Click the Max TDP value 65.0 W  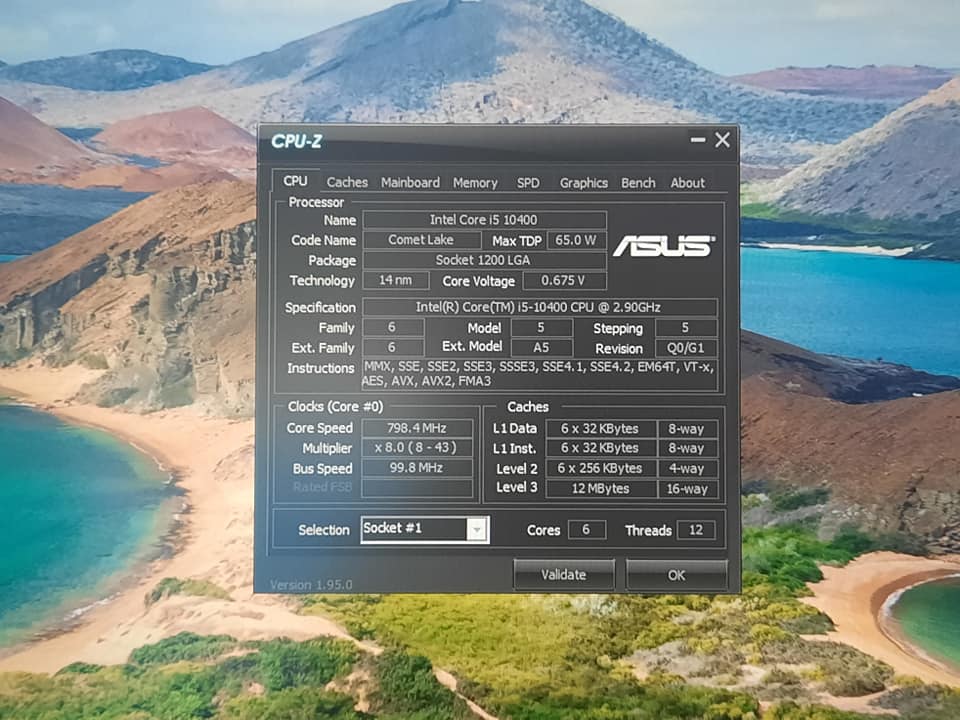(576, 240)
